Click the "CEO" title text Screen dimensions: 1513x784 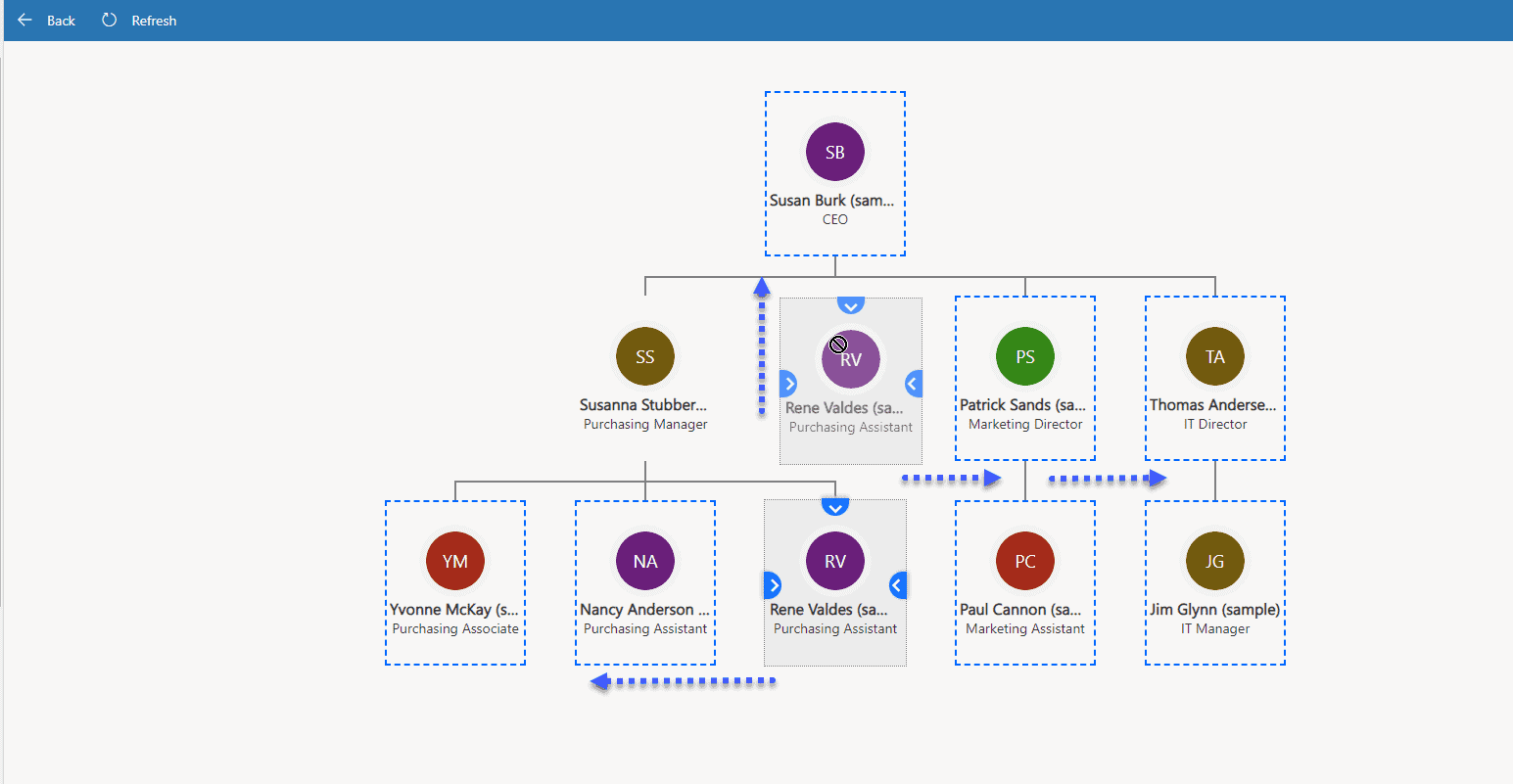coord(835,220)
